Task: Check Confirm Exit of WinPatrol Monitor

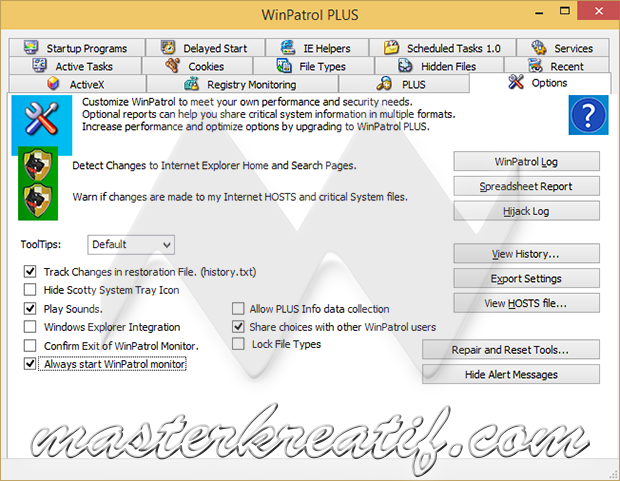Action: (30, 345)
